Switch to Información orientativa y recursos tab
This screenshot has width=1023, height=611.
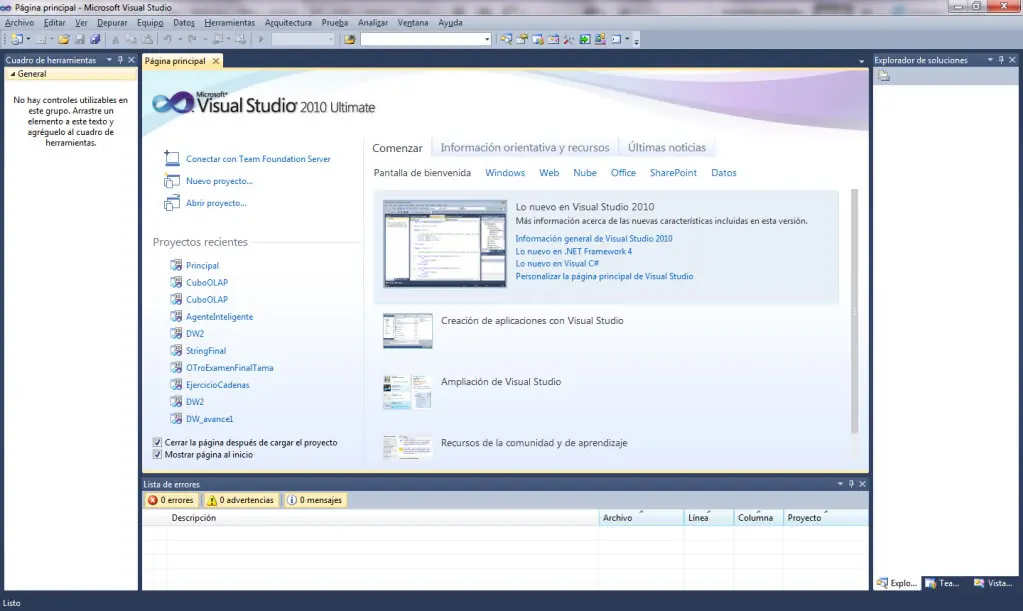[525, 147]
